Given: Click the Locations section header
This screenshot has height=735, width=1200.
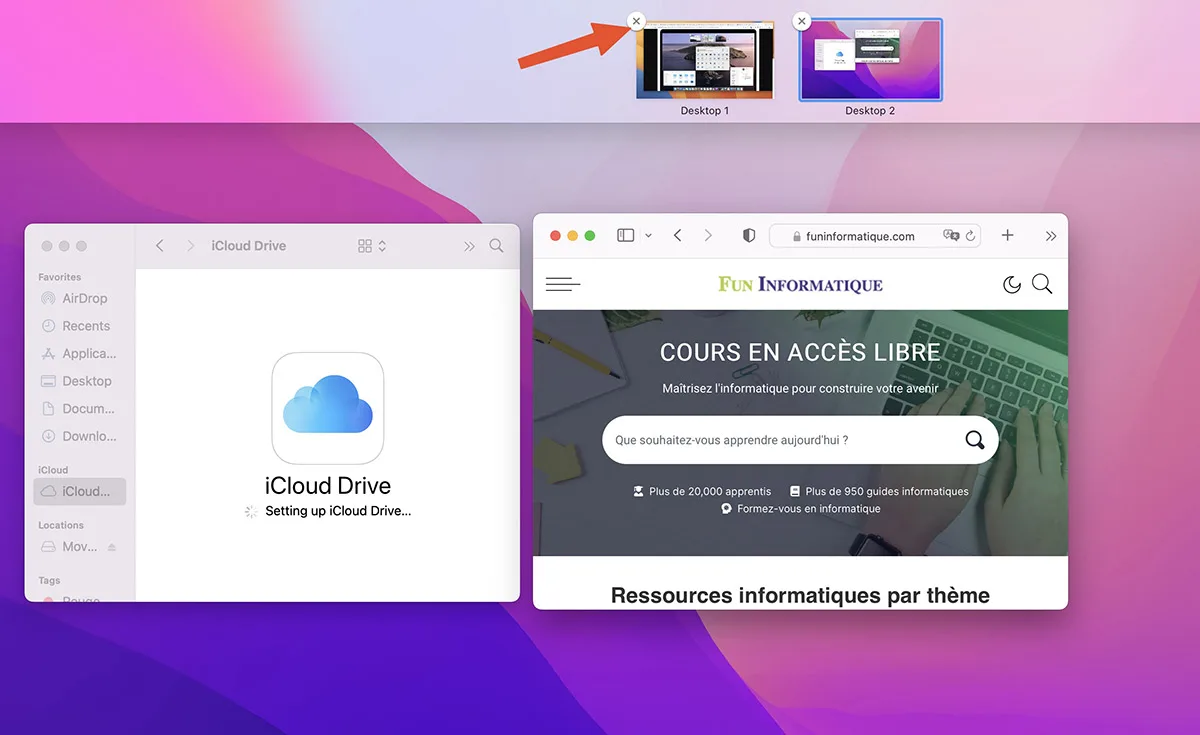Looking at the screenshot, I should (61, 525).
